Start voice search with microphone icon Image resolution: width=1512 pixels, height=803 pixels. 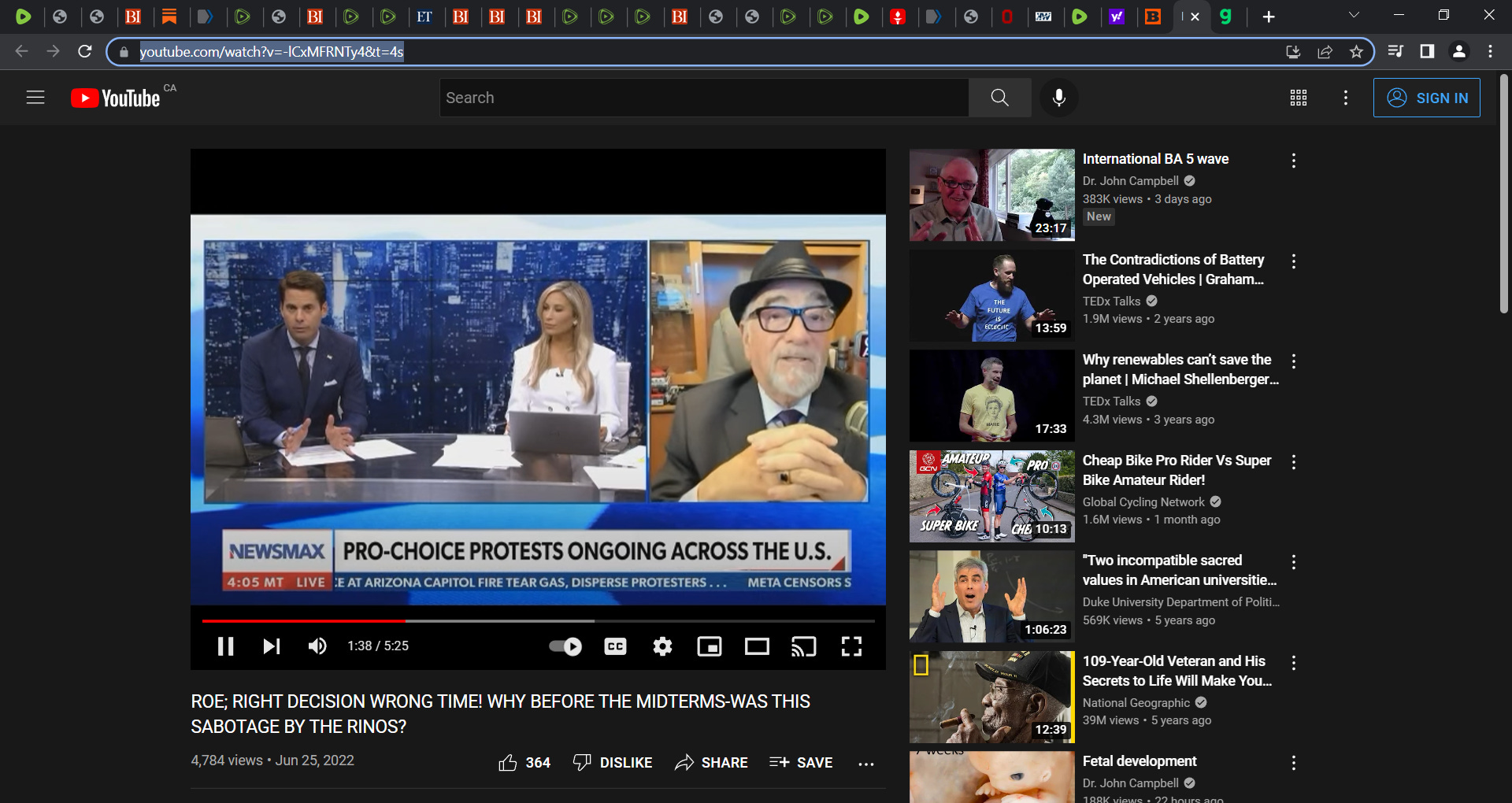(x=1059, y=98)
